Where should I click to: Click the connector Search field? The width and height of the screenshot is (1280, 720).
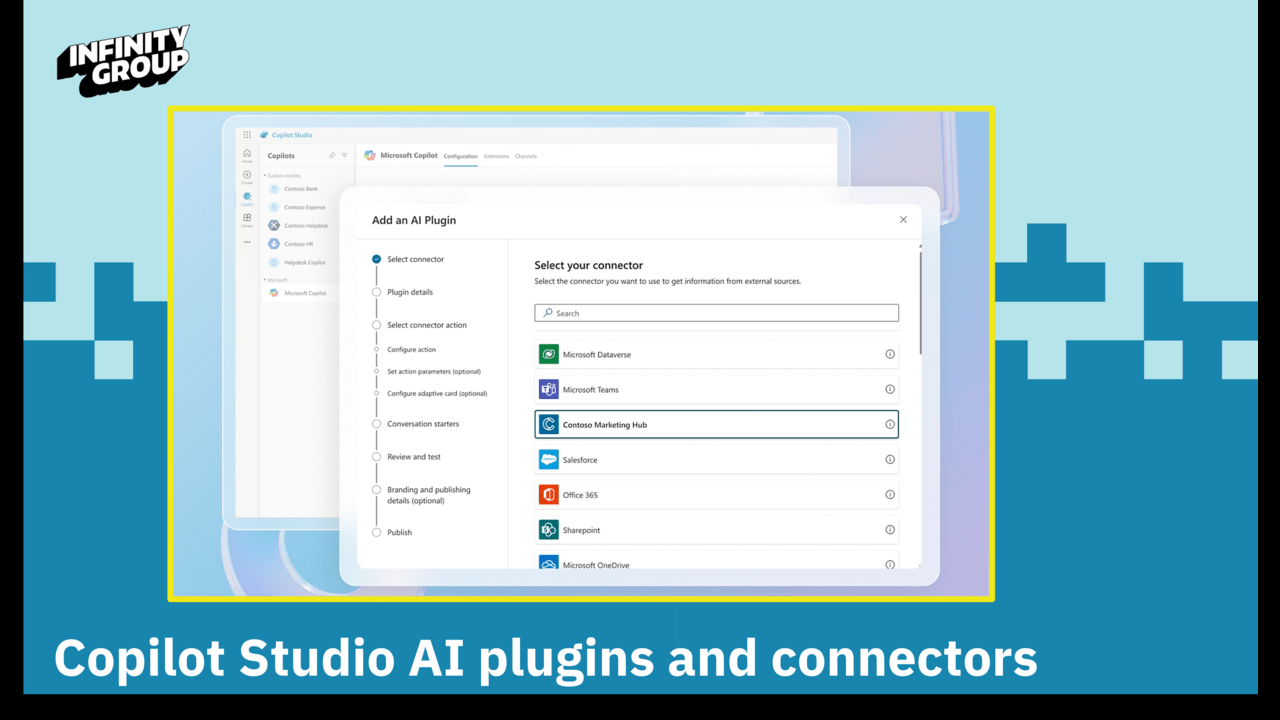point(716,313)
